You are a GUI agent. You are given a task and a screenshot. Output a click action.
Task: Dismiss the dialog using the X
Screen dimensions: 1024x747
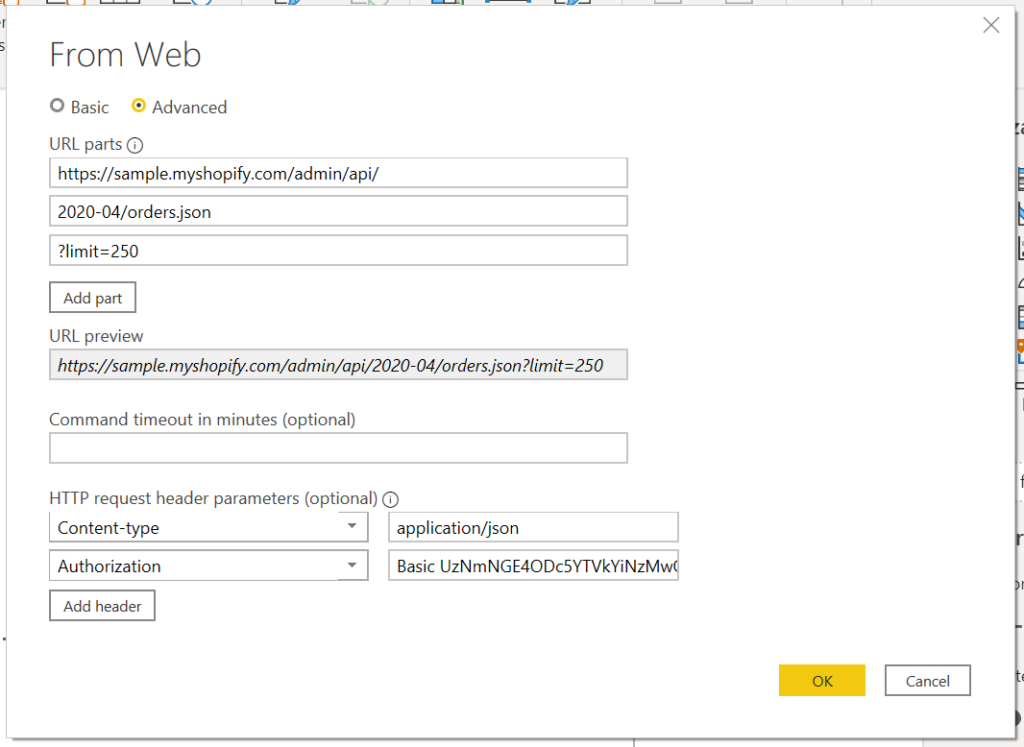991,25
